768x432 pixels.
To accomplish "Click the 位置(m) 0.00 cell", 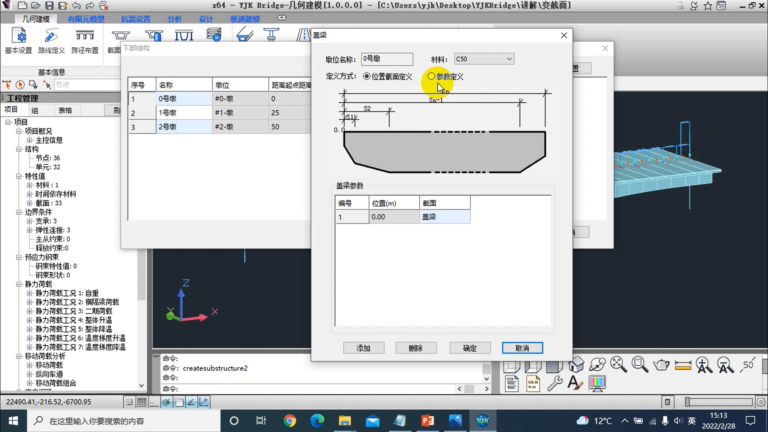I will [394, 216].
